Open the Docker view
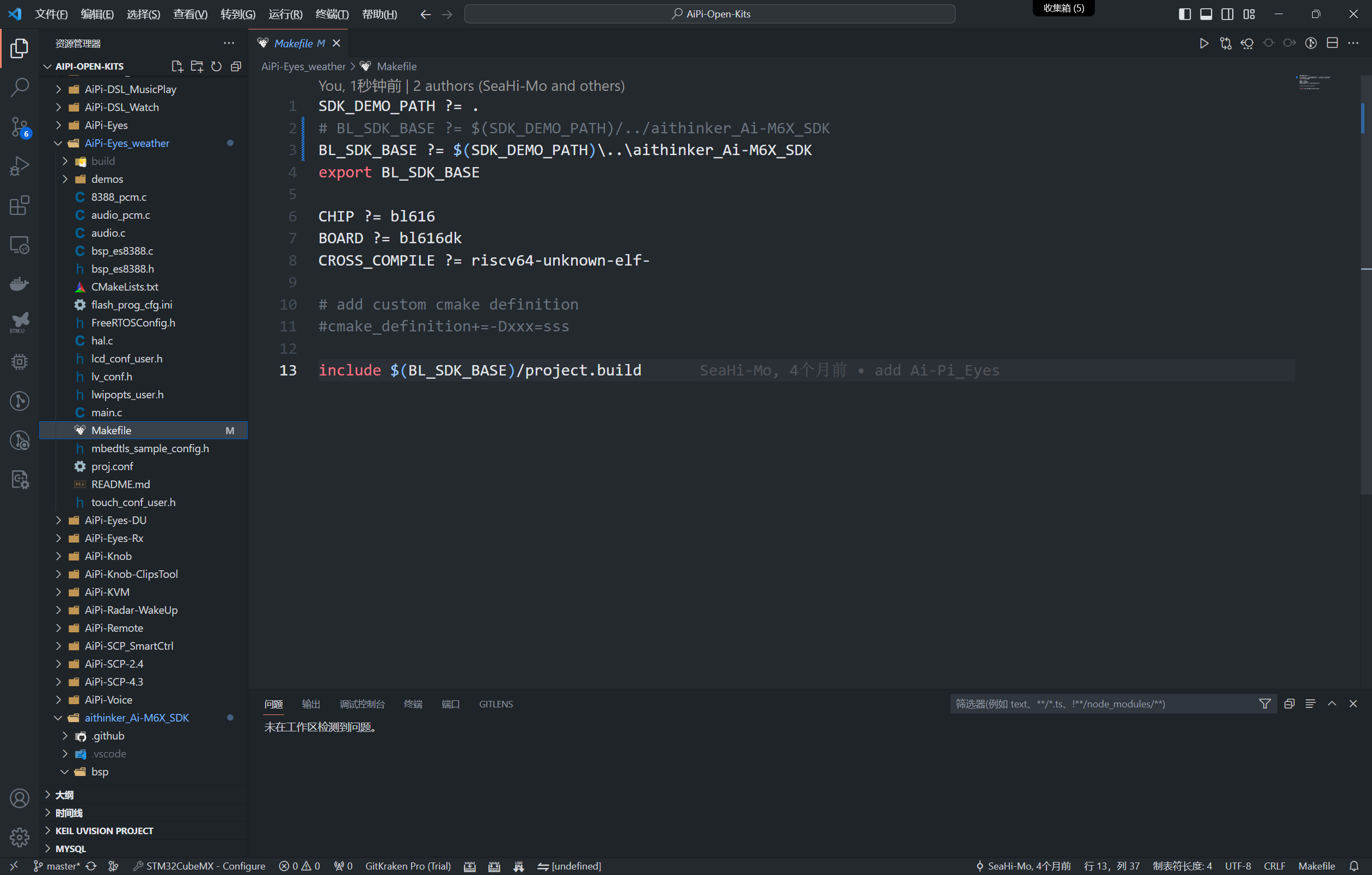The height and width of the screenshot is (875, 1372). click(20, 284)
